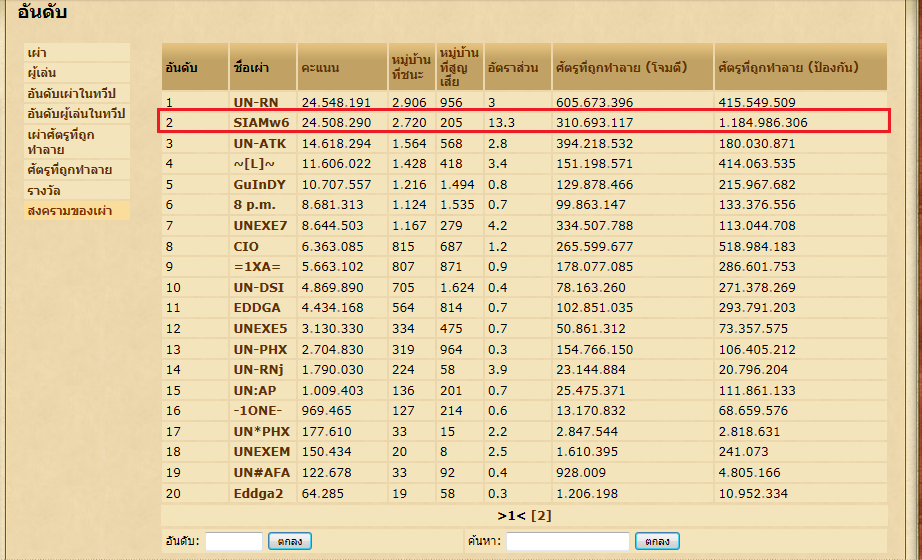Click the ค้นหา search input field

pos(567,541)
